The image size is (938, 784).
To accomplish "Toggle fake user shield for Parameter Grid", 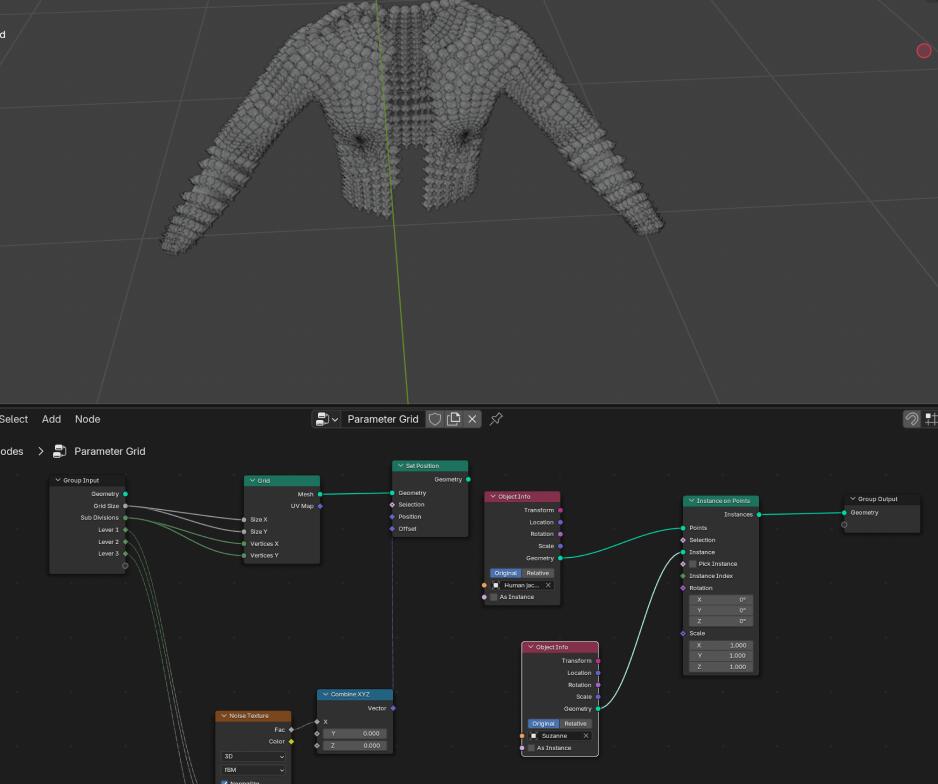I will [435, 419].
